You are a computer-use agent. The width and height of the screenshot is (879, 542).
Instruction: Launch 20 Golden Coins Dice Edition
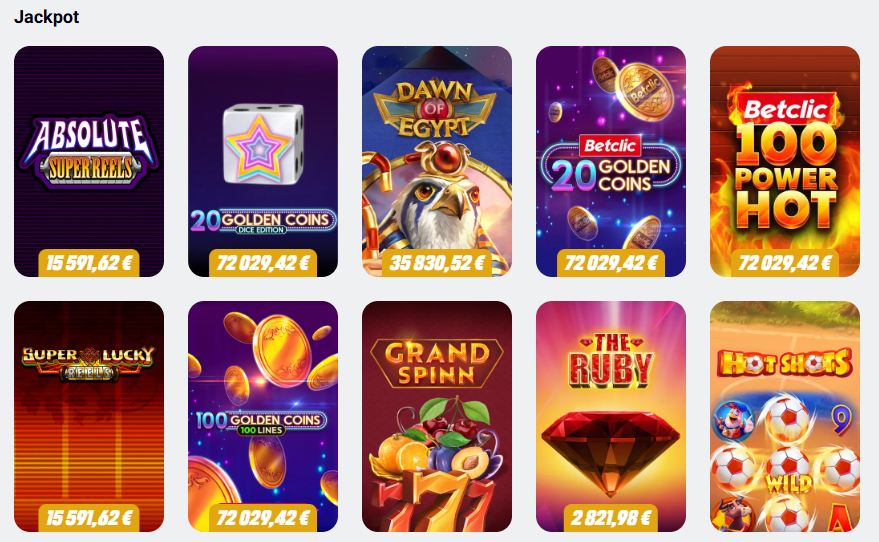[263, 161]
